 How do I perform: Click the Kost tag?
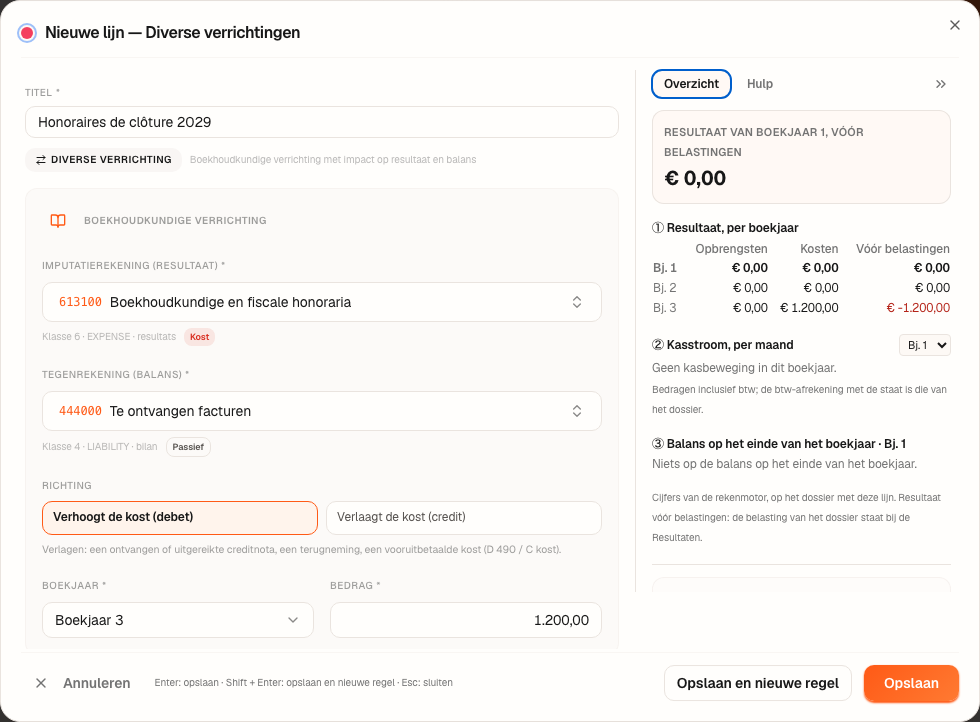point(199,337)
